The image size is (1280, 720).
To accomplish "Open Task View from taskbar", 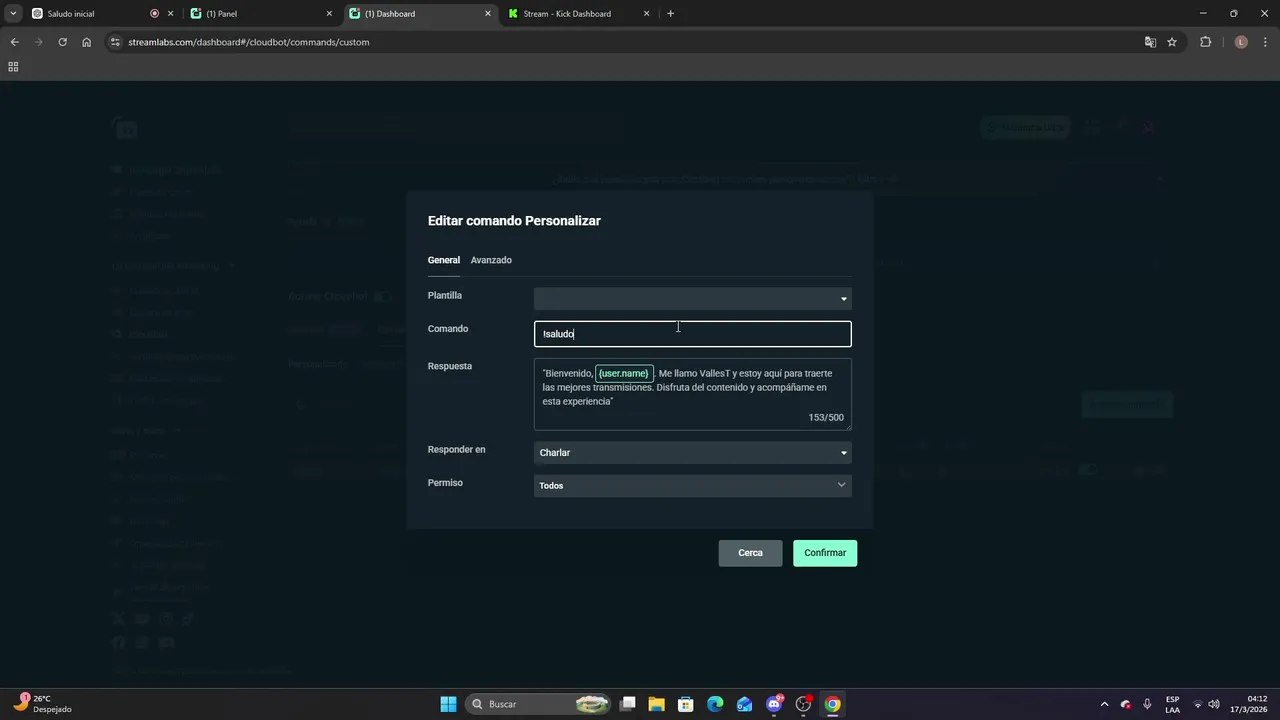I will (x=628, y=704).
